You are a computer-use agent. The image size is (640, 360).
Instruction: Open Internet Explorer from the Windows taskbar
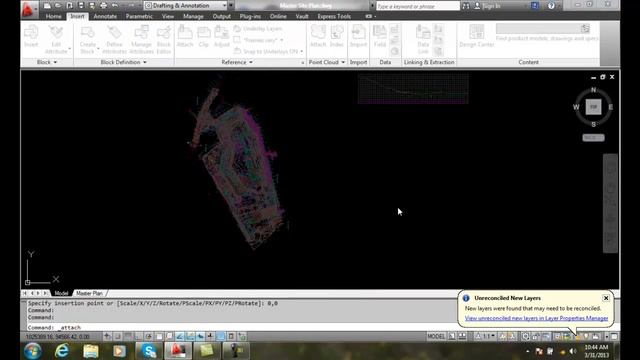point(62,351)
